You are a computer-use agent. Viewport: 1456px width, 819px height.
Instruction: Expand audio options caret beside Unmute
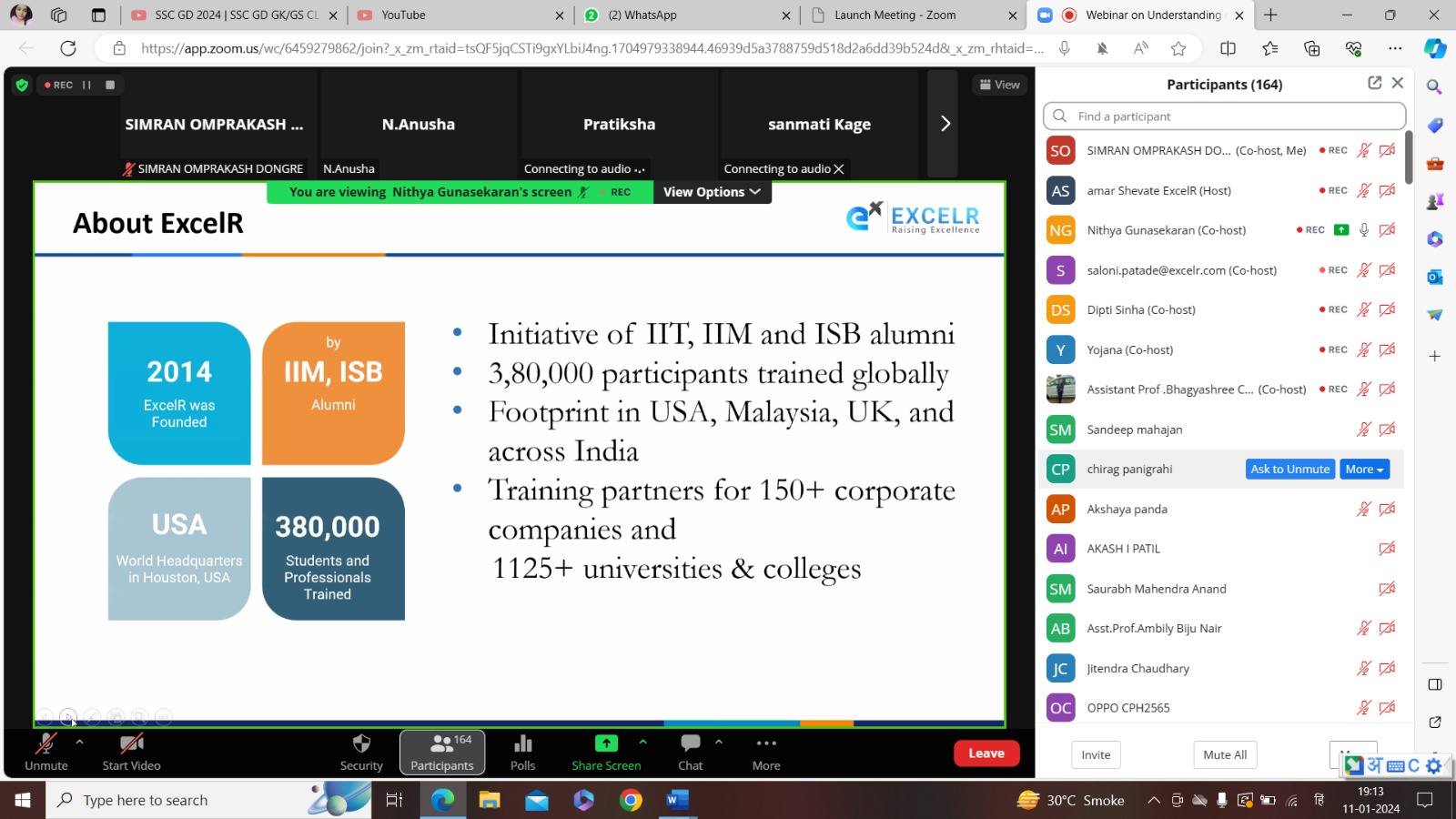(79, 743)
